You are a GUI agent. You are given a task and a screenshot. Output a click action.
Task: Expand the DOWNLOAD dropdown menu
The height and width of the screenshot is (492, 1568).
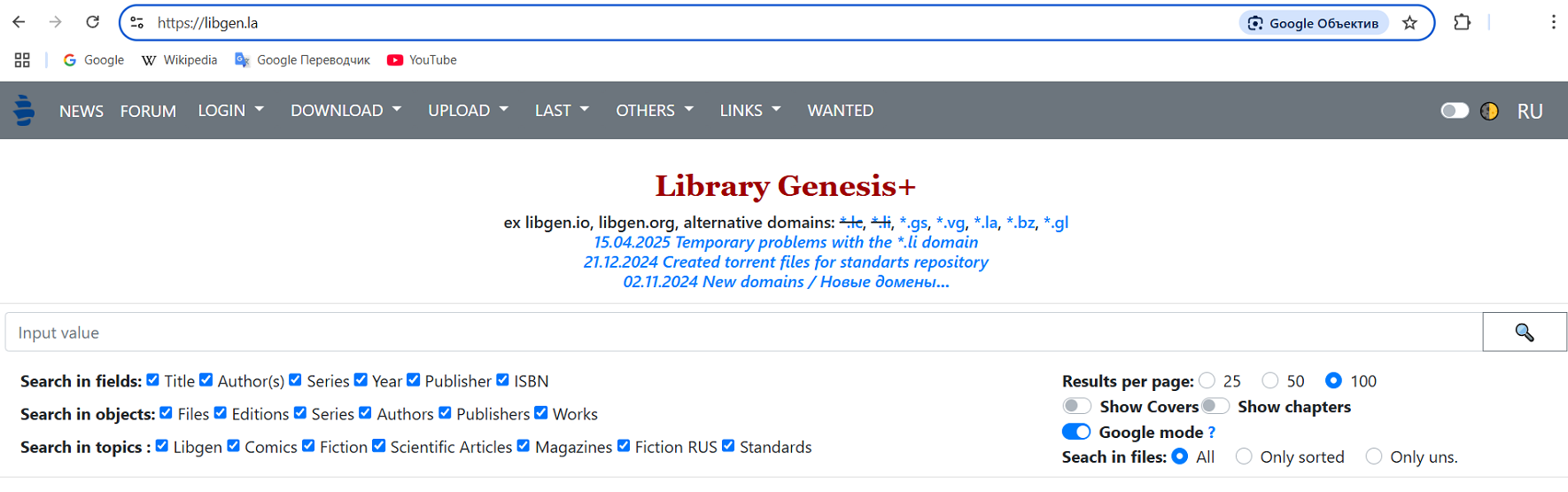click(x=346, y=110)
